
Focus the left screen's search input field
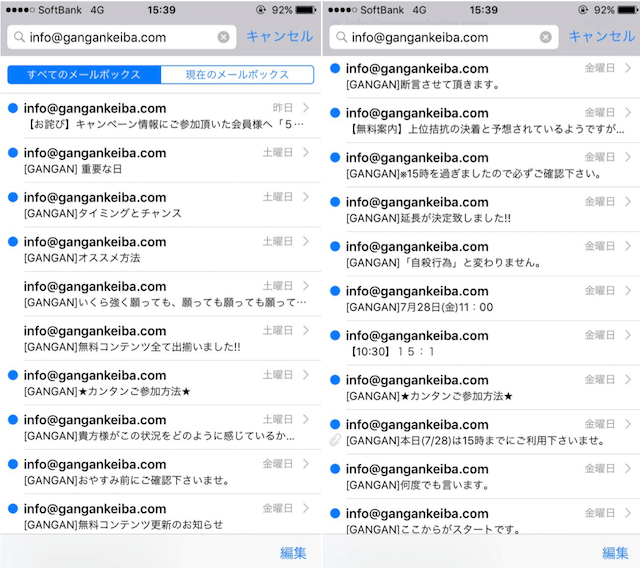122,37
